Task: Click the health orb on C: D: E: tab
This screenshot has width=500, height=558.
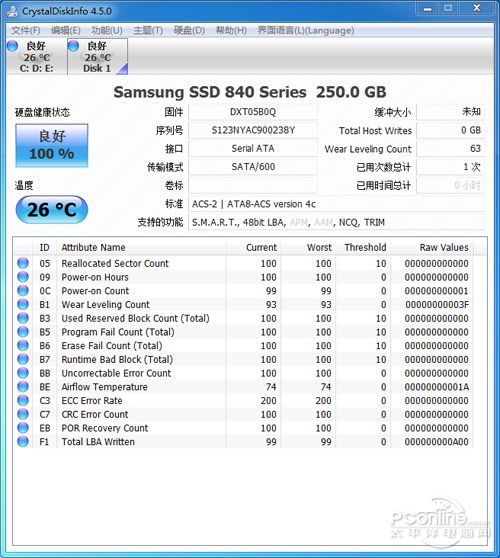Action: 12,46
